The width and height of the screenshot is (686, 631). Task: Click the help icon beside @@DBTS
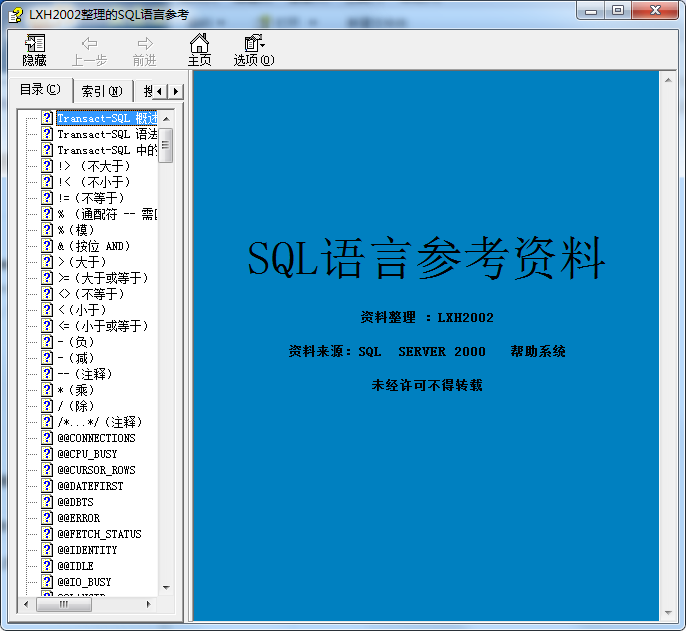point(47,502)
